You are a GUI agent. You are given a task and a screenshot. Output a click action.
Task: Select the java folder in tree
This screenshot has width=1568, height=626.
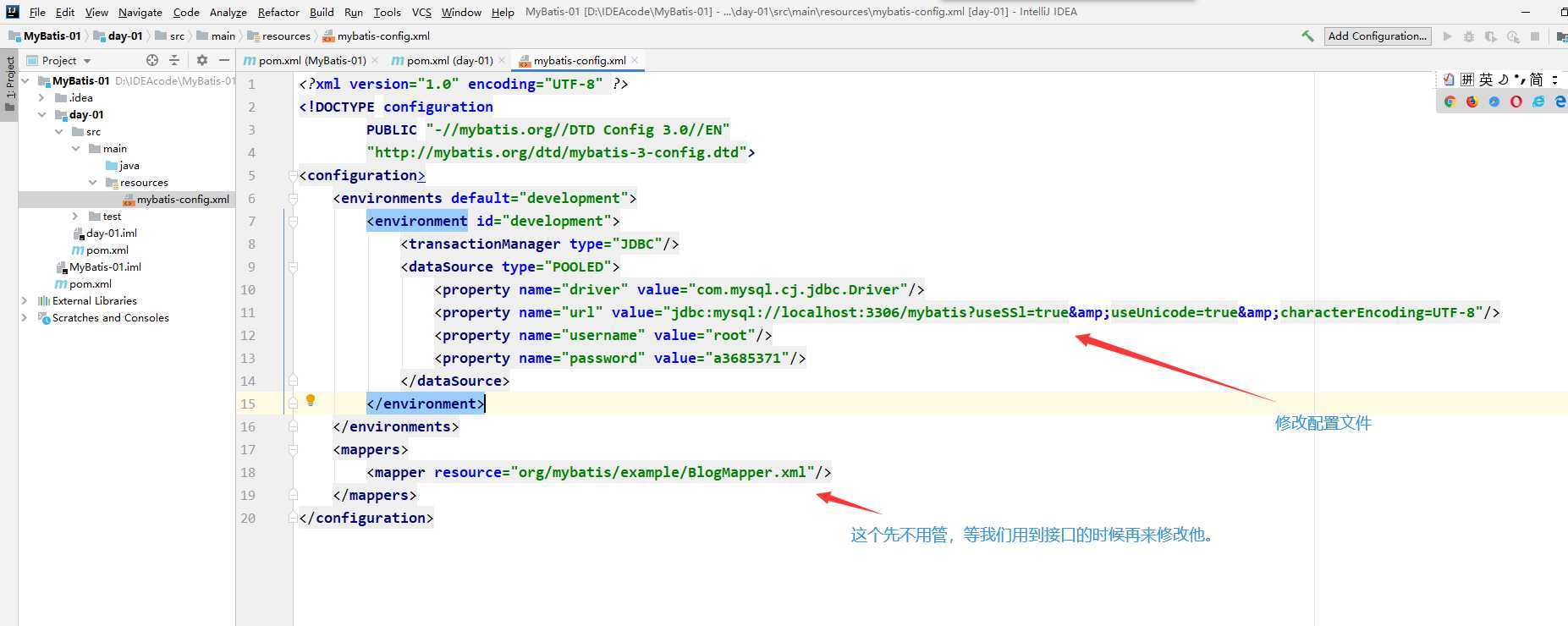click(122, 166)
